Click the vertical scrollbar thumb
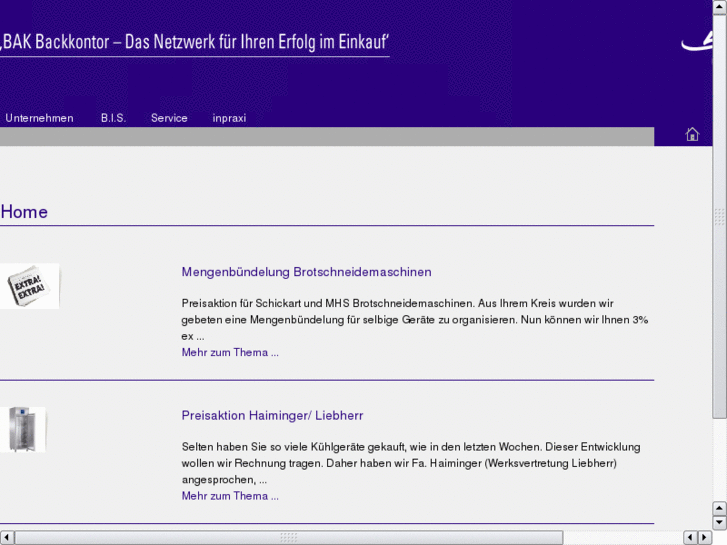Screen dimensions: 727x545 [x=719, y=217]
